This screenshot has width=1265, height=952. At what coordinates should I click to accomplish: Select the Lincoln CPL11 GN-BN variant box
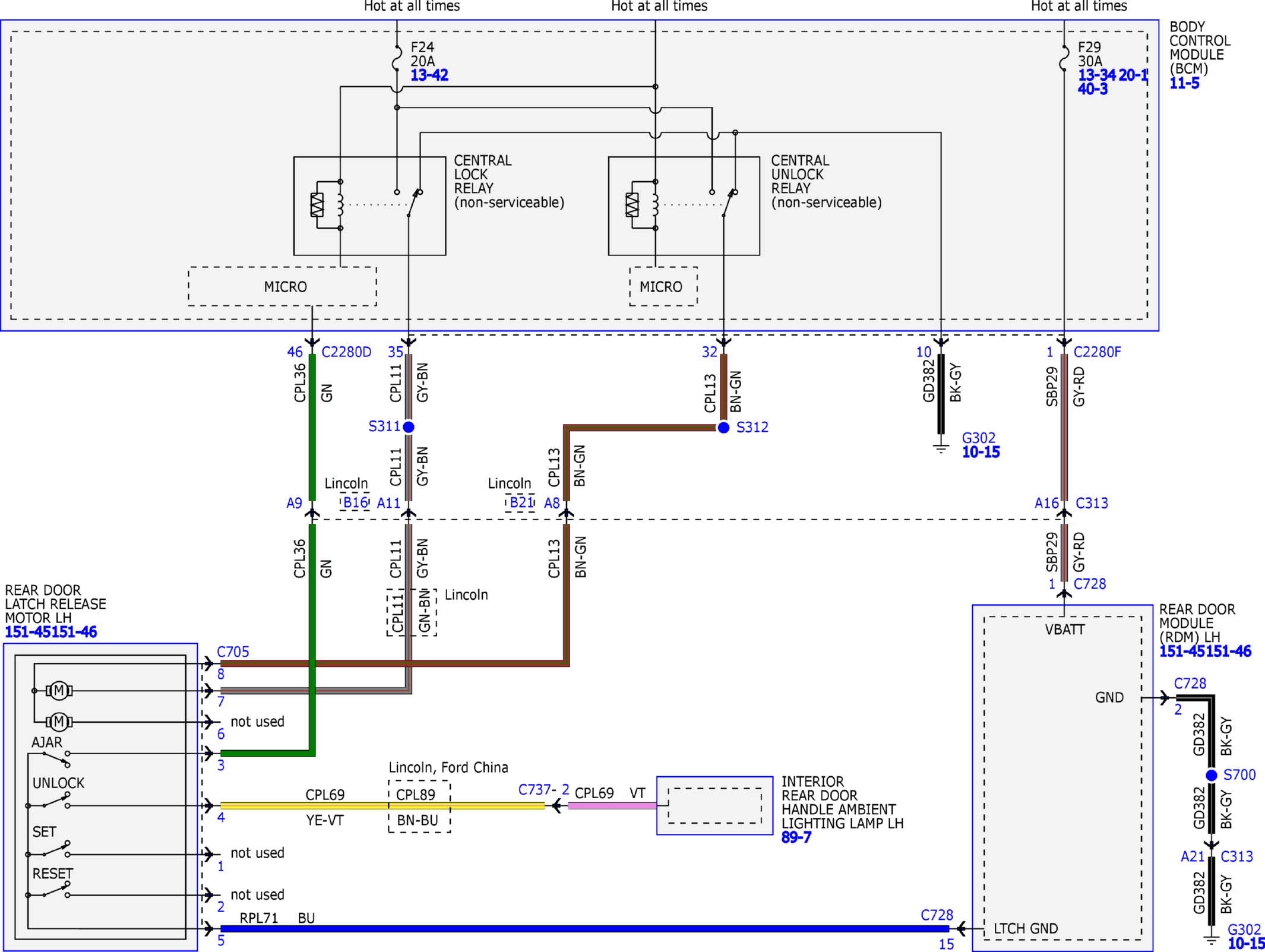coord(412,612)
